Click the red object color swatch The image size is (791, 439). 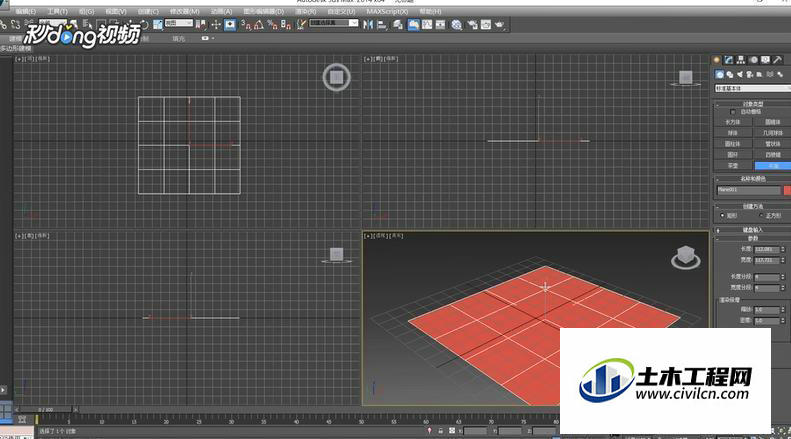tap(787, 190)
